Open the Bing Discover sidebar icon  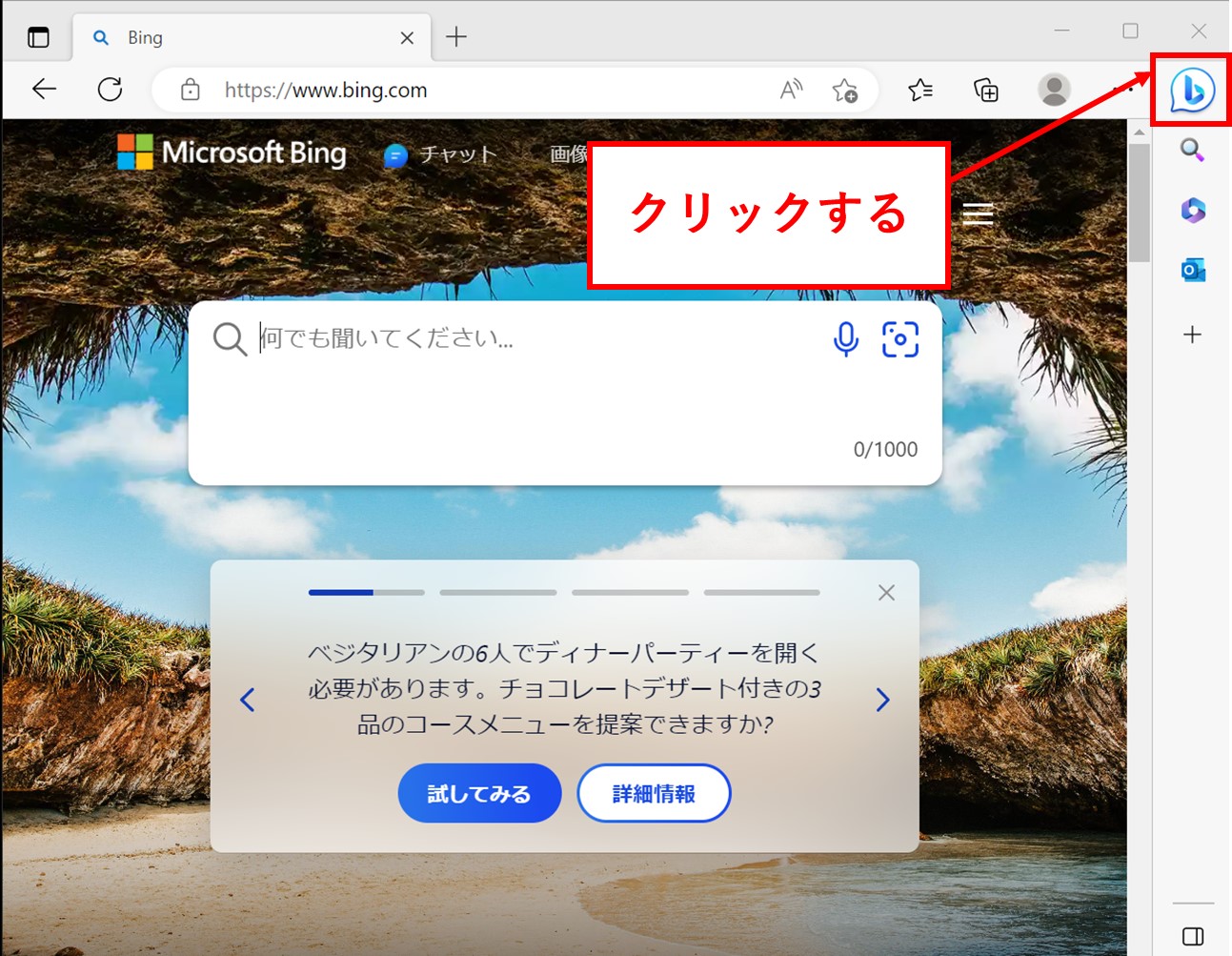(x=1192, y=91)
